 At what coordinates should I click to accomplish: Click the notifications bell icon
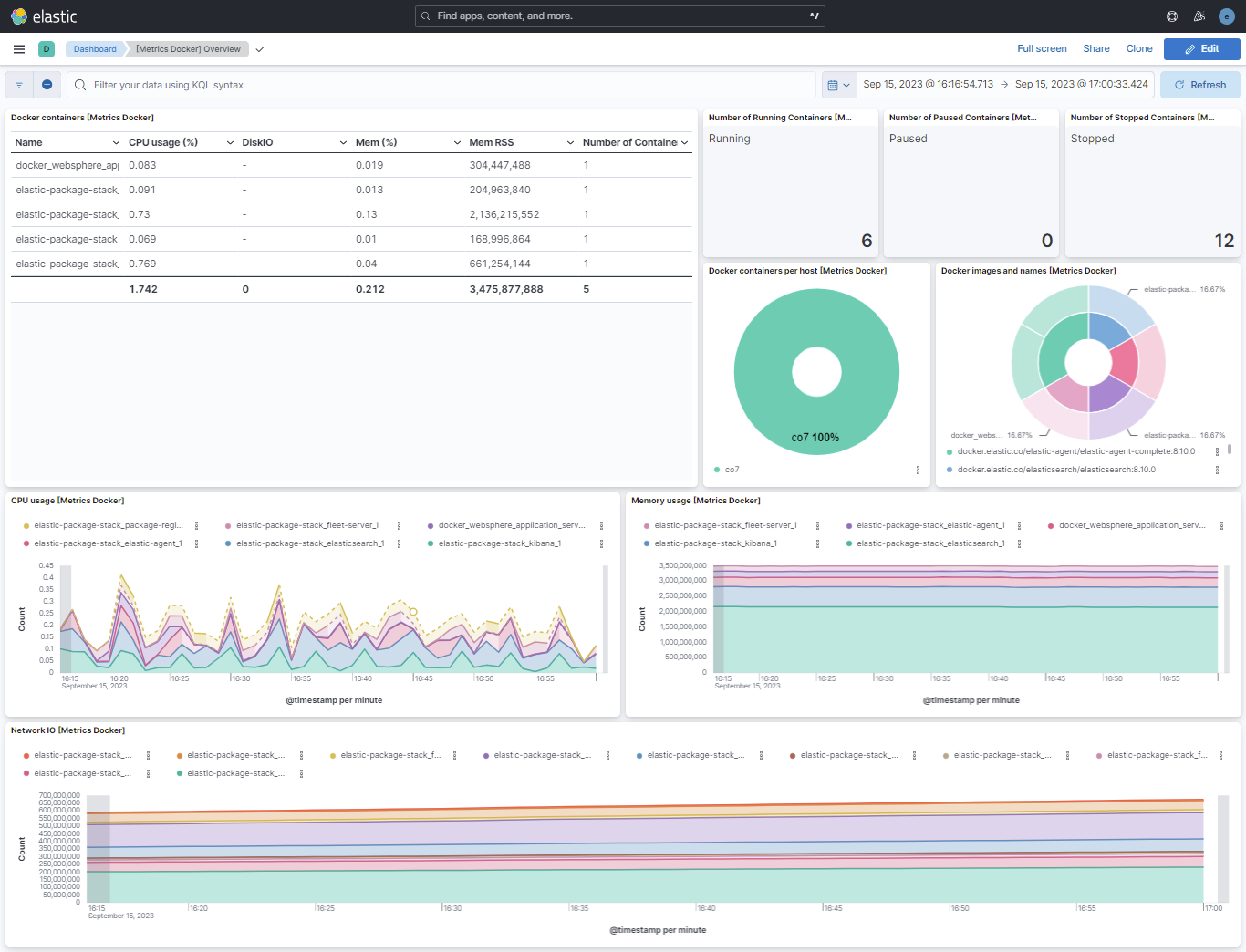pos(1199,16)
